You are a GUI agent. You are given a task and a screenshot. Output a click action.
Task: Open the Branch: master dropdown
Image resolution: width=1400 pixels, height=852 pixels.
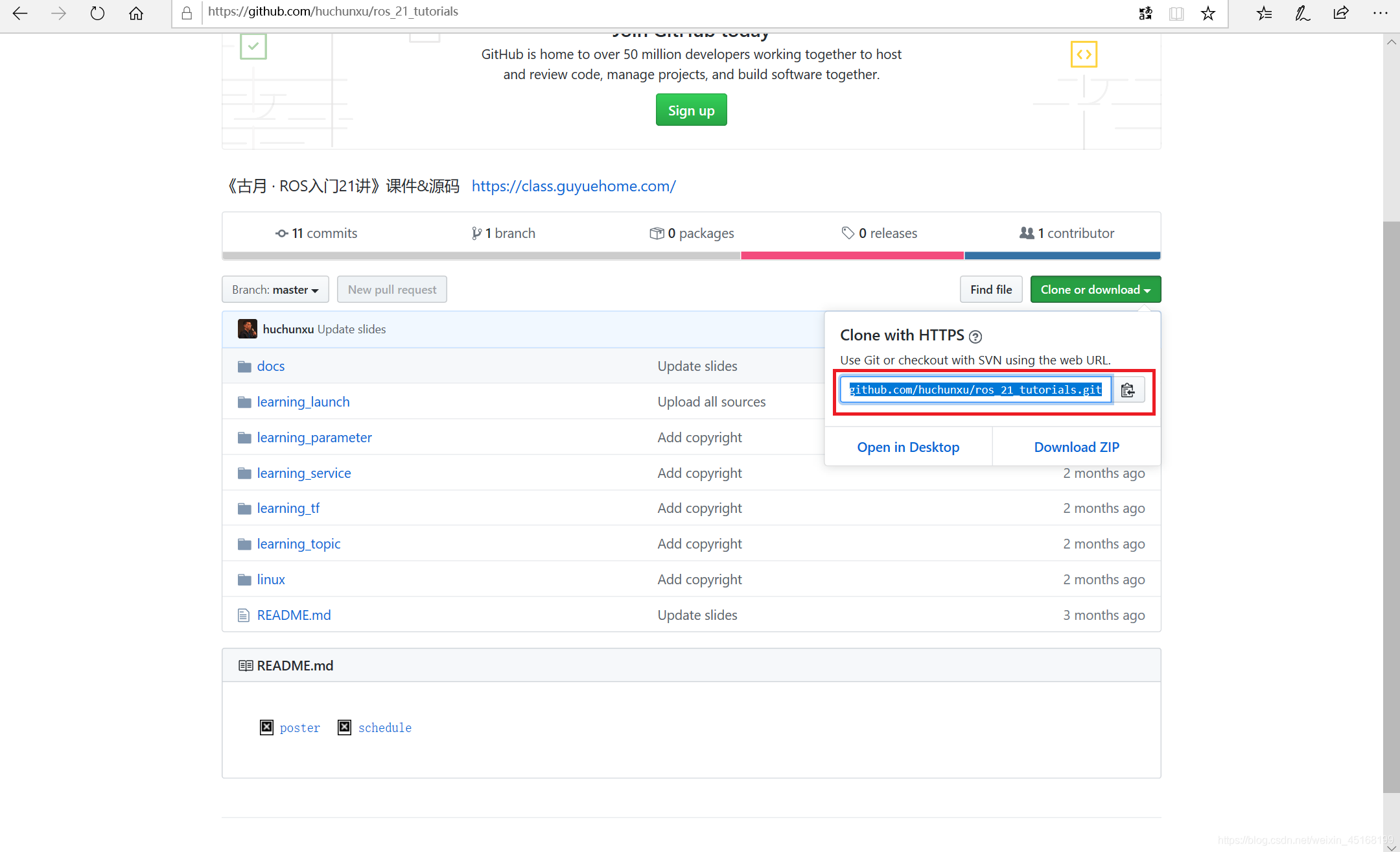point(275,289)
